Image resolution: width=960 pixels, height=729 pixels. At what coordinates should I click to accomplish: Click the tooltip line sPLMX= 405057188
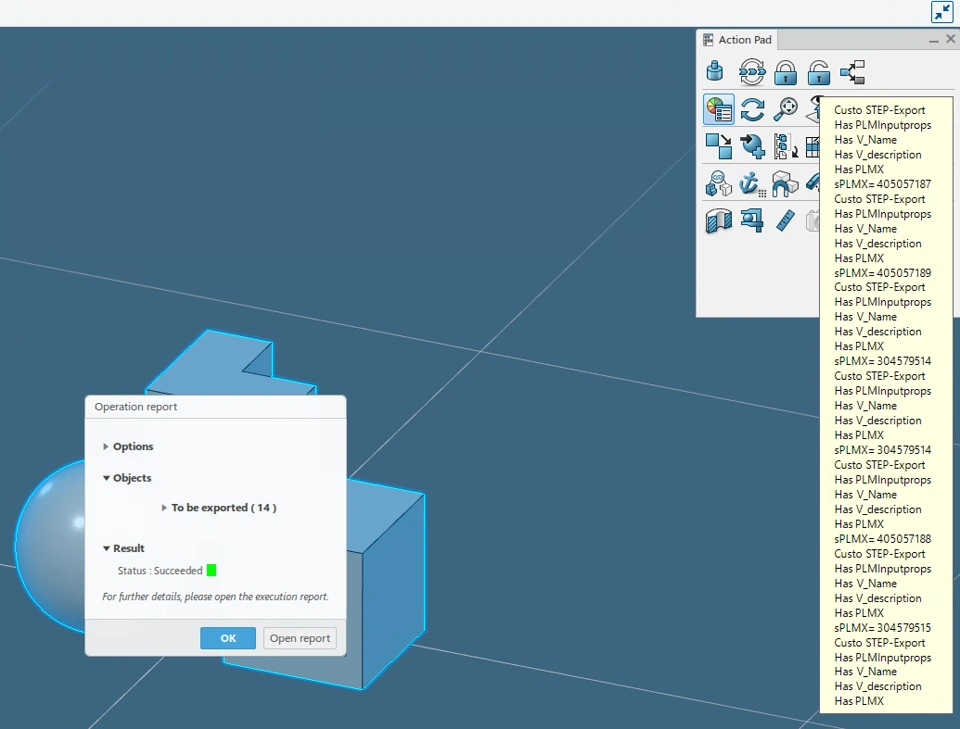pyautogui.click(x=882, y=539)
